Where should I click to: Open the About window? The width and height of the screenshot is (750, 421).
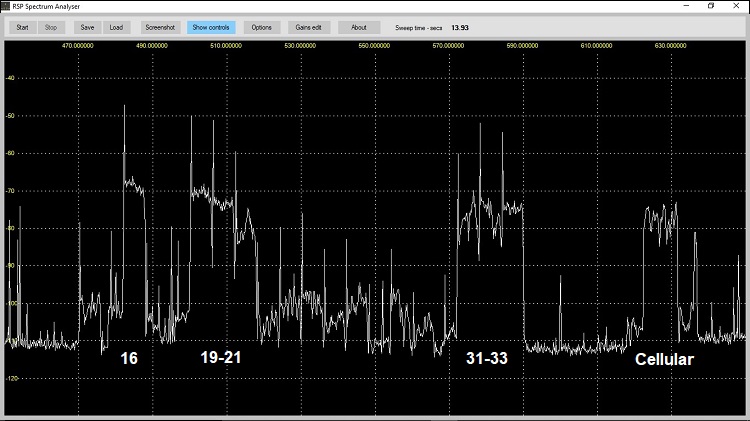coord(358,27)
